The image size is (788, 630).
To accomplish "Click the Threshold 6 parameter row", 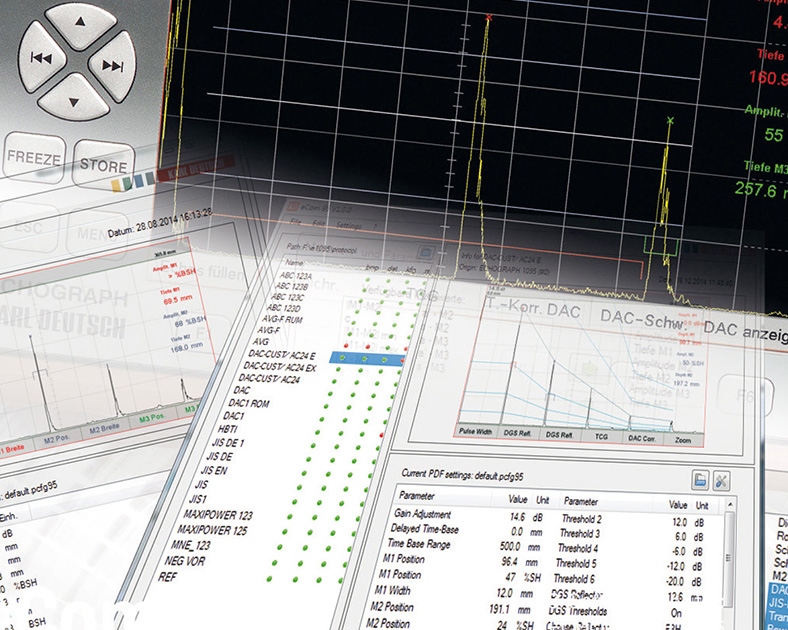I will [x=628, y=579].
